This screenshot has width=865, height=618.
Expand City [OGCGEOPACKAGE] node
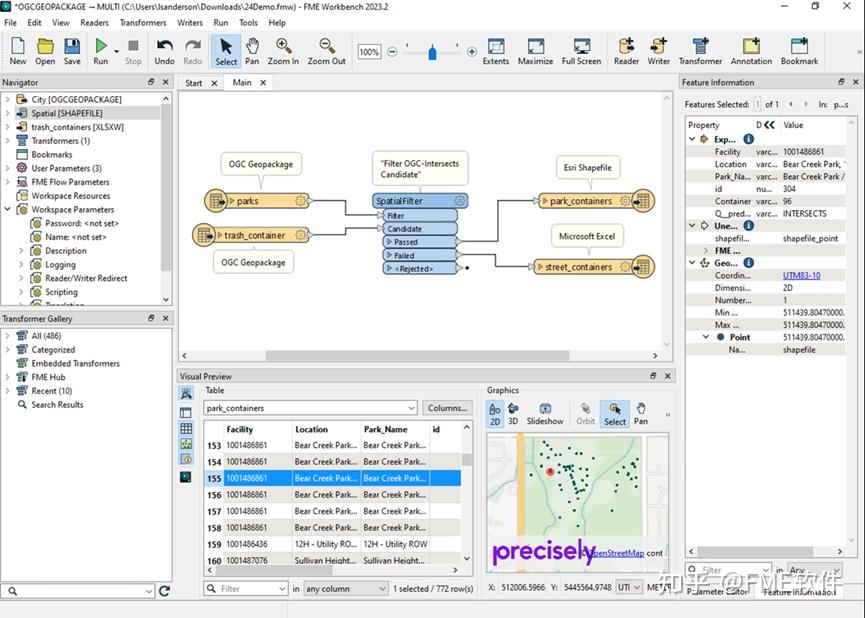[8, 99]
